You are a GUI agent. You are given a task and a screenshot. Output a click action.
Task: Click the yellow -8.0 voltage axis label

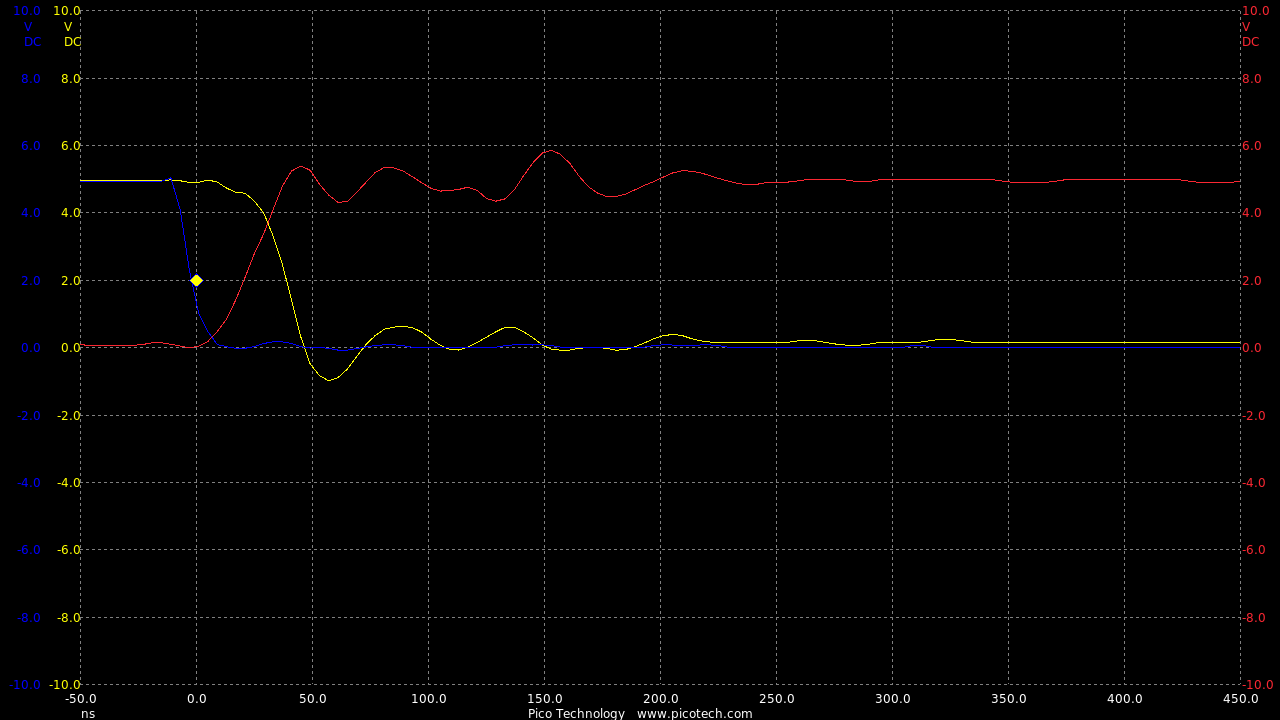pos(68,617)
